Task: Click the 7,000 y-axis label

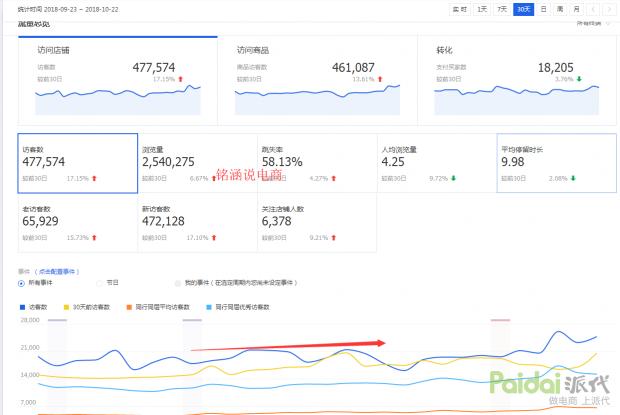Action: 28,402
